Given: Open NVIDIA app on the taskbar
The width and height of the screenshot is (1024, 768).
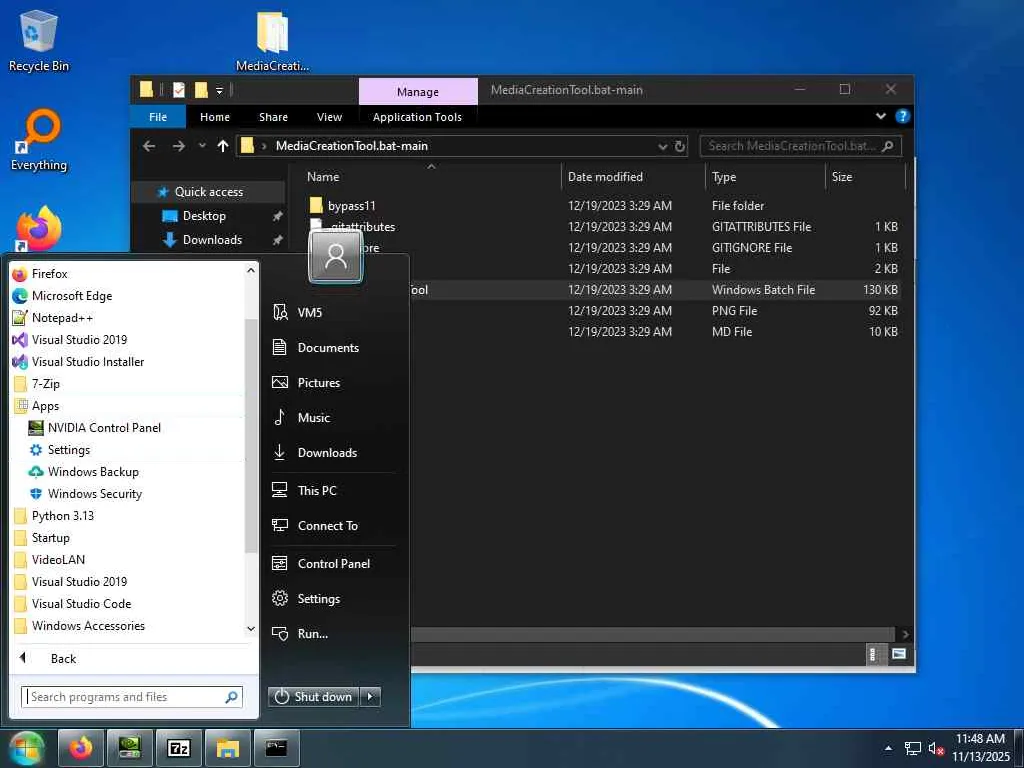Looking at the screenshot, I should tap(130, 748).
